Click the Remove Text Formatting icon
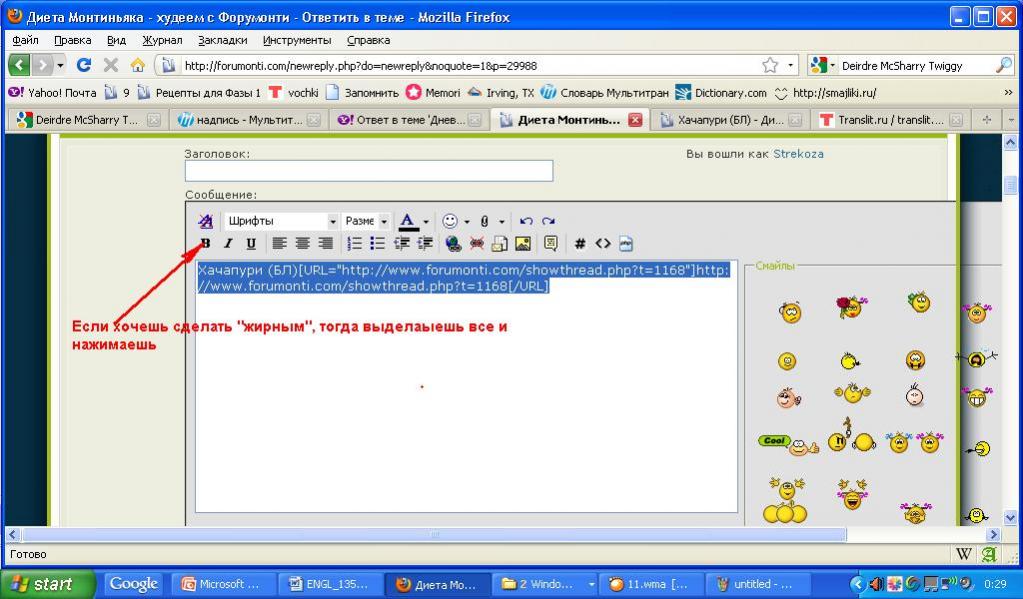This screenshot has width=1023, height=599. coord(206,221)
